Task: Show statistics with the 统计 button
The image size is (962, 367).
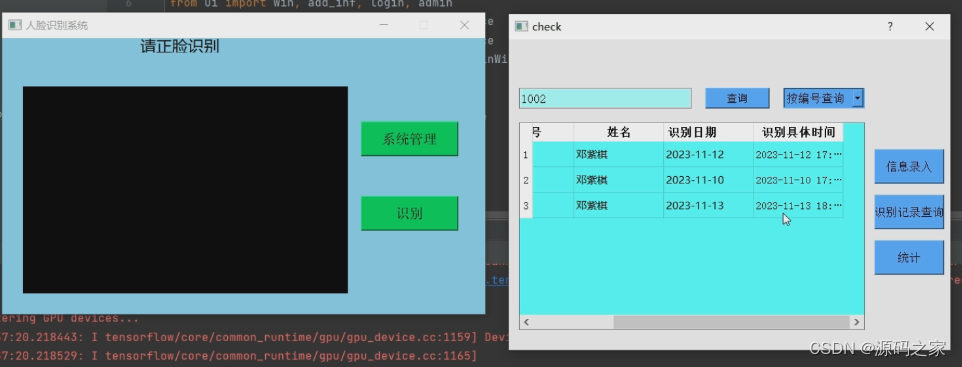Action: [x=909, y=258]
